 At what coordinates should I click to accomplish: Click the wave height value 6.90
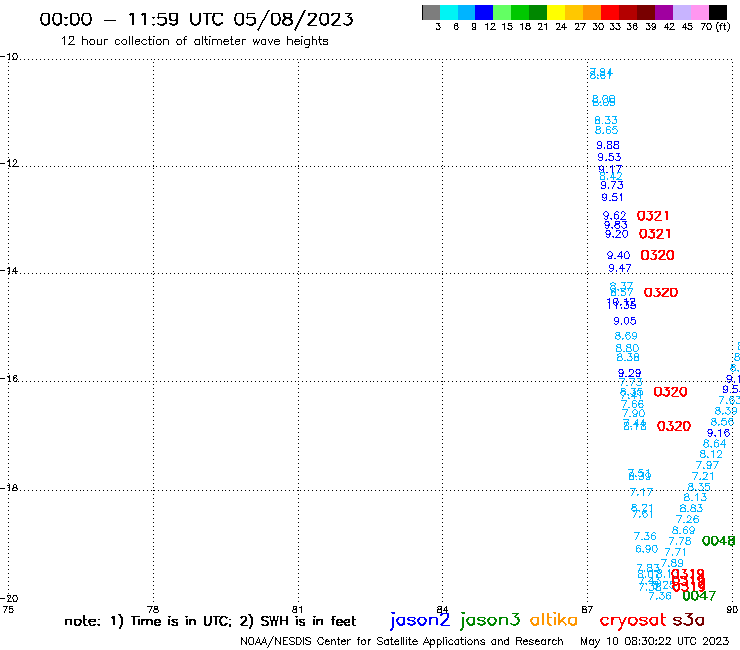(x=647, y=549)
